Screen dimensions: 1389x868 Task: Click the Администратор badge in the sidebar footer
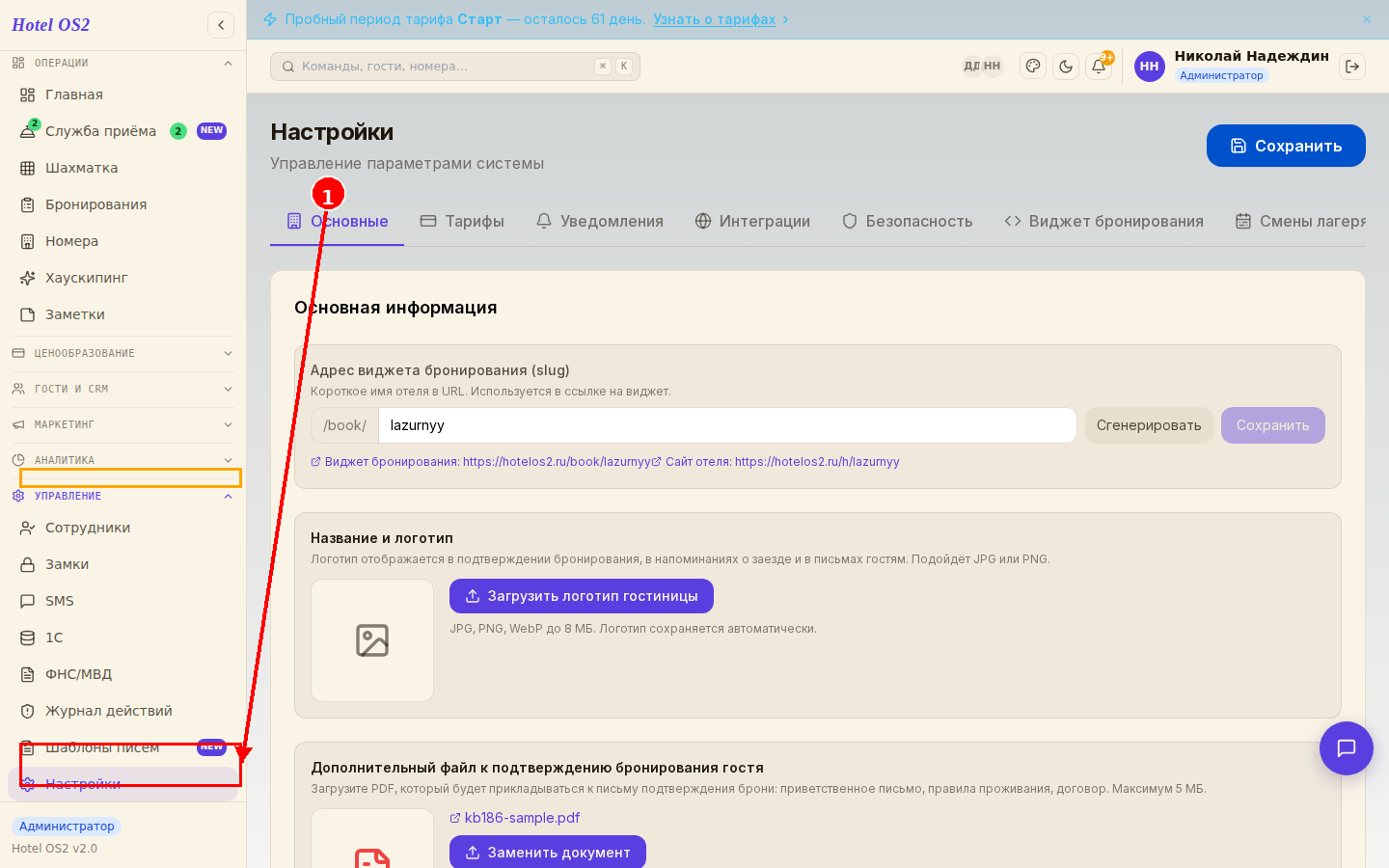coord(67,827)
